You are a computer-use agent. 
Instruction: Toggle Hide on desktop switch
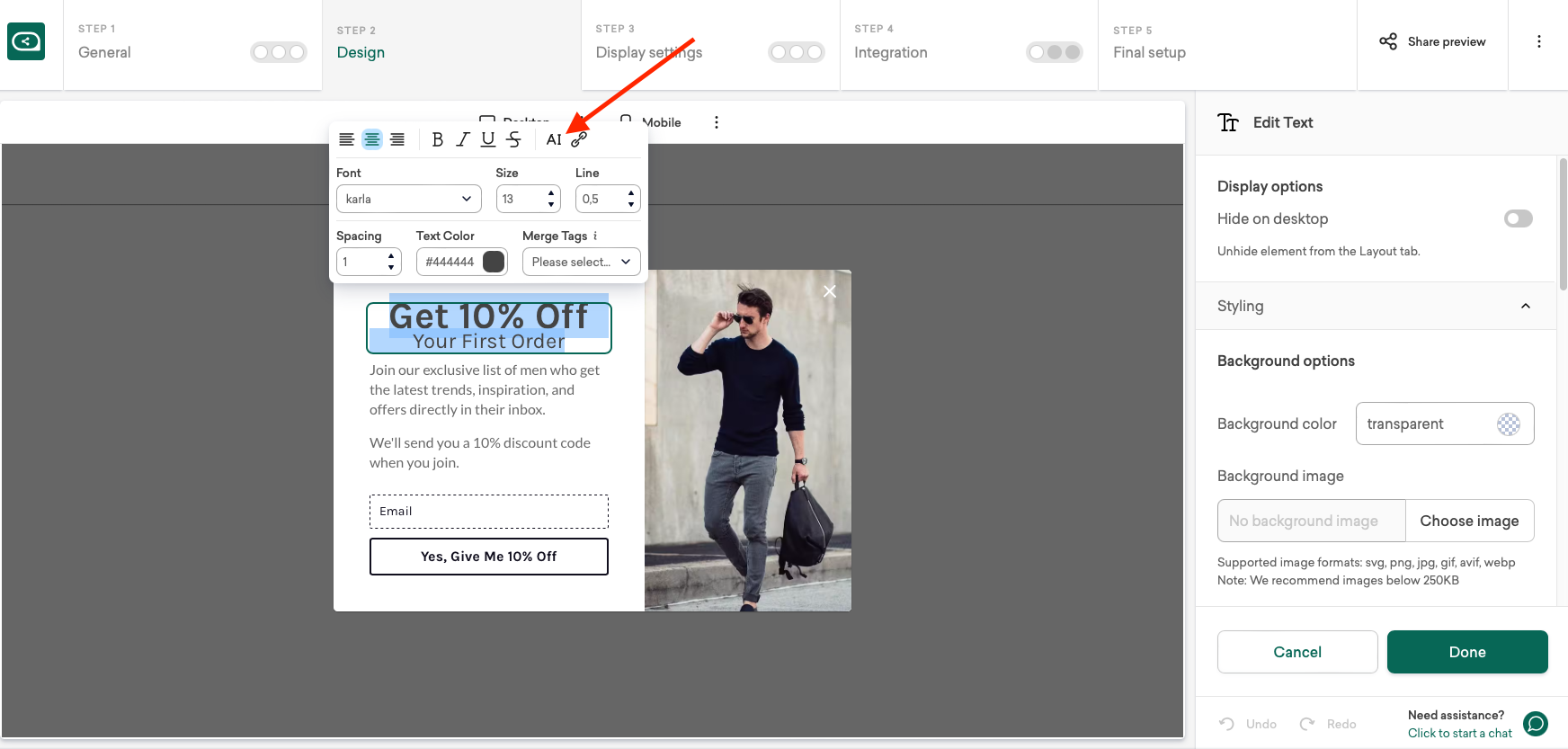[x=1518, y=218]
